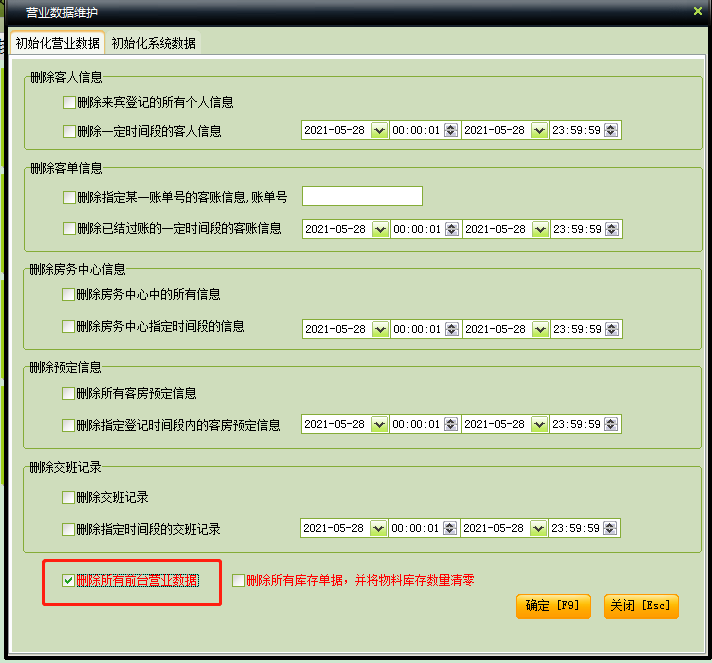Check 删除所有客房预定信息 checkbox

(x=69, y=394)
